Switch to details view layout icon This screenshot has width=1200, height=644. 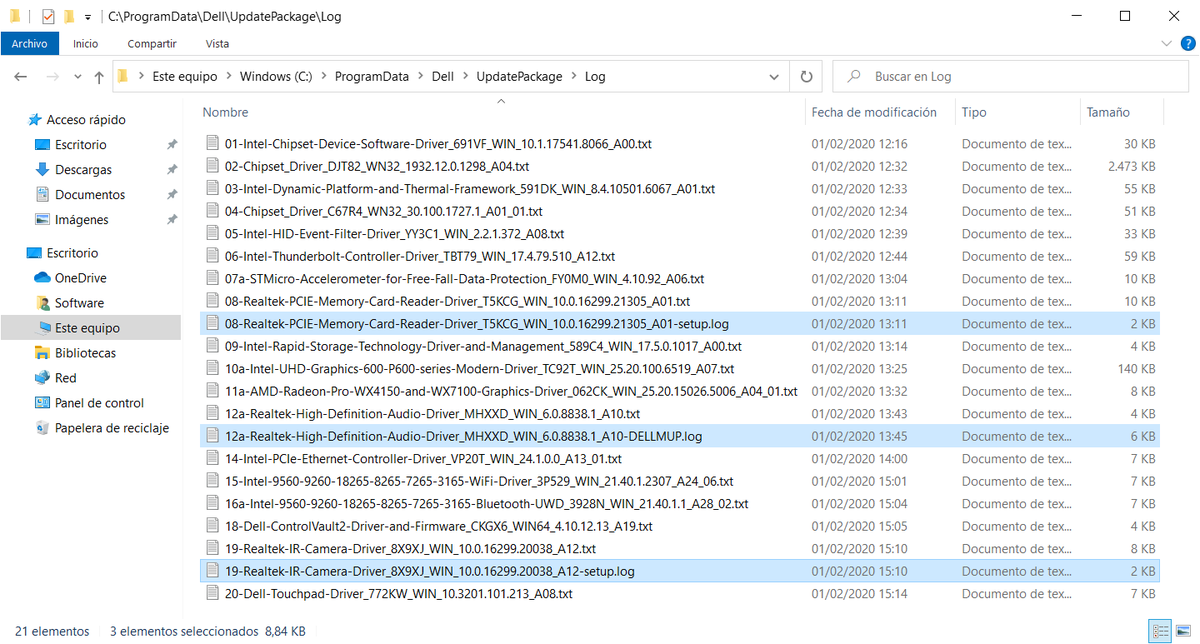1160,631
